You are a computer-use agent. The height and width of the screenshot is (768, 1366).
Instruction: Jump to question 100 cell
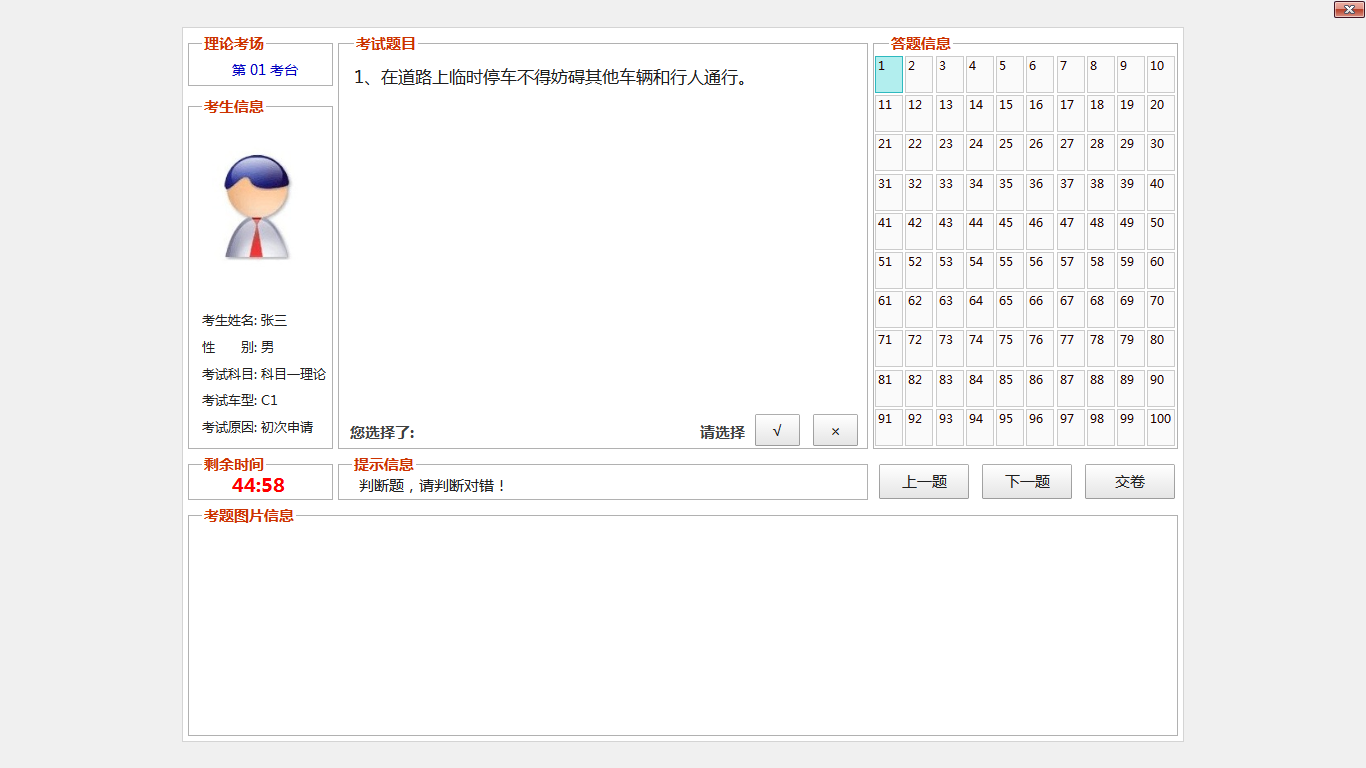click(x=1160, y=427)
